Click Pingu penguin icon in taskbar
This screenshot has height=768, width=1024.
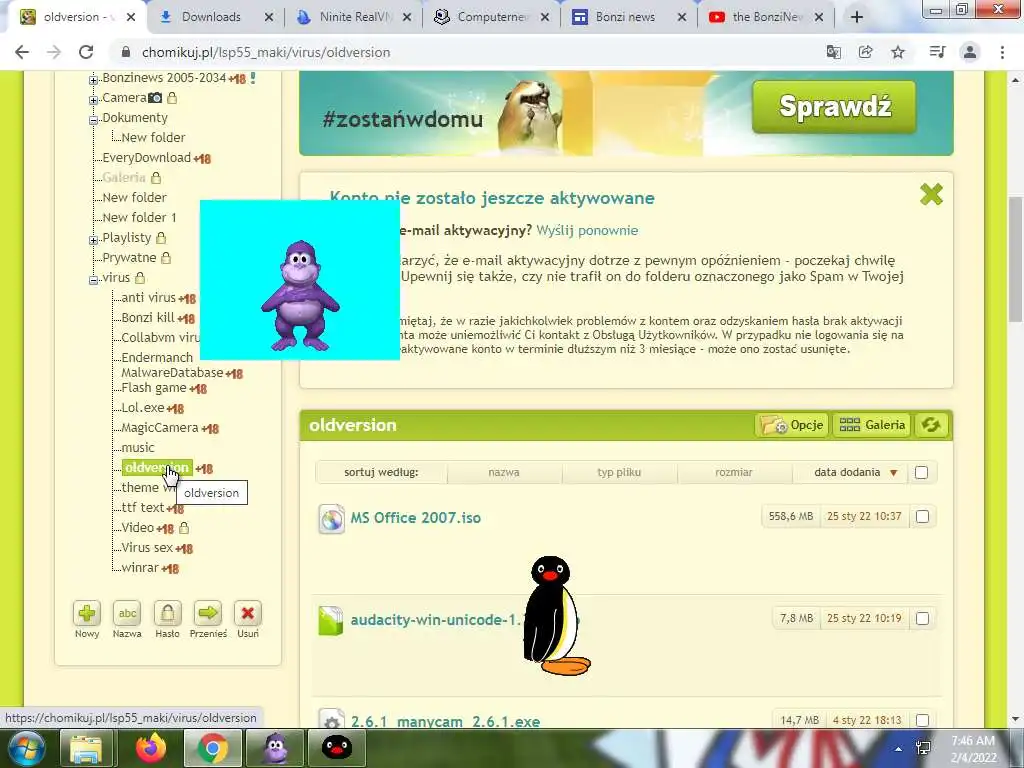(x=337, y=748)
